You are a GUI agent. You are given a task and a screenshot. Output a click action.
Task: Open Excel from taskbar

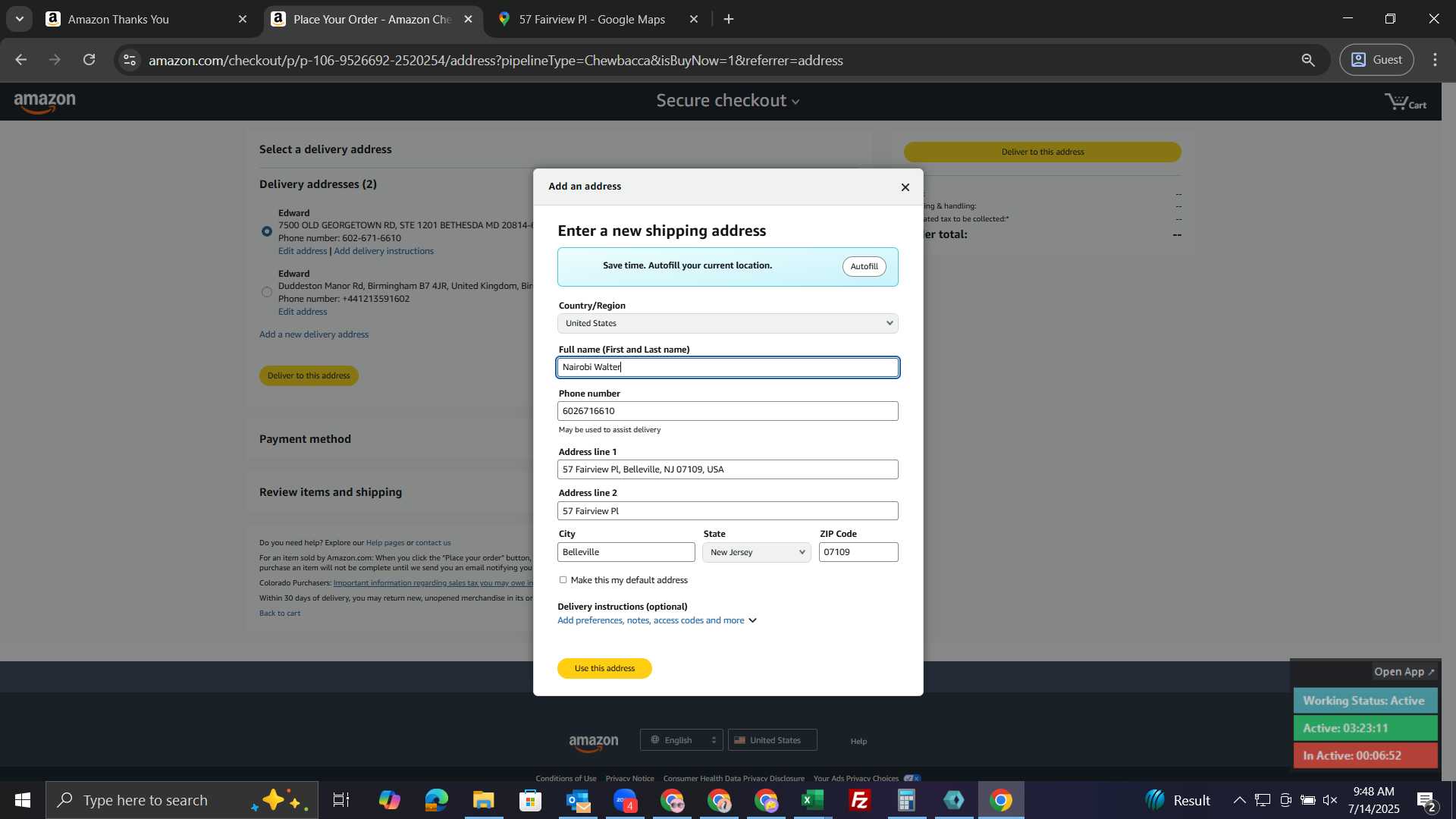coord(813,800)
